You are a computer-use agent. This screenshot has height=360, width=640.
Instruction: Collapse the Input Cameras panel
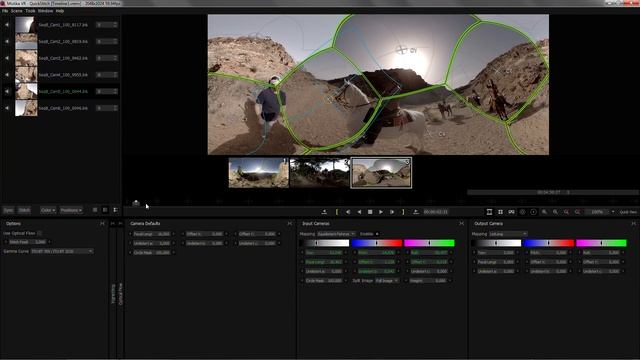point(462,224)
